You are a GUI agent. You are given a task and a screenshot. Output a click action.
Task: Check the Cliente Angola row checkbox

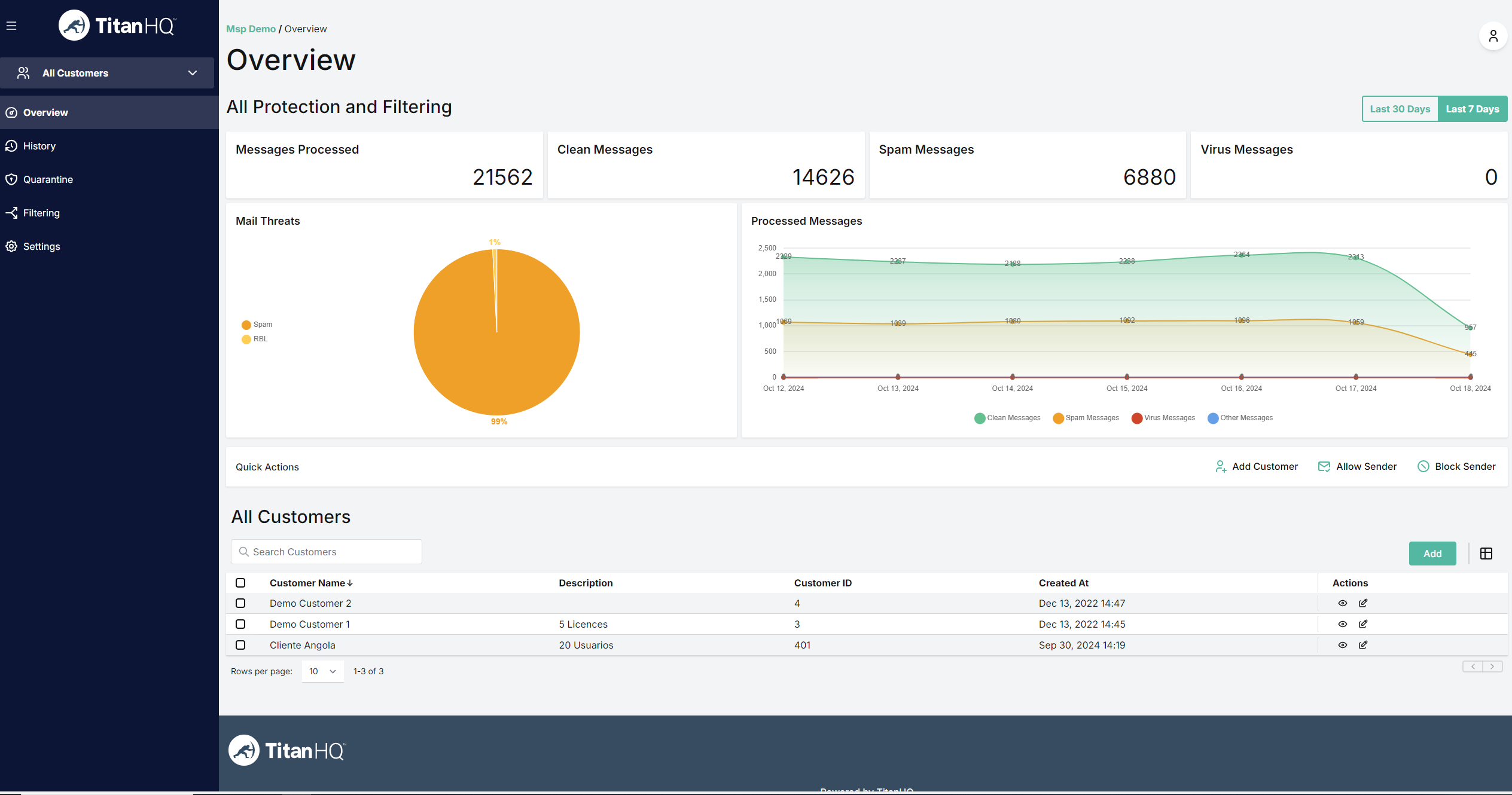pyautogui.click(x=240, y=645)
